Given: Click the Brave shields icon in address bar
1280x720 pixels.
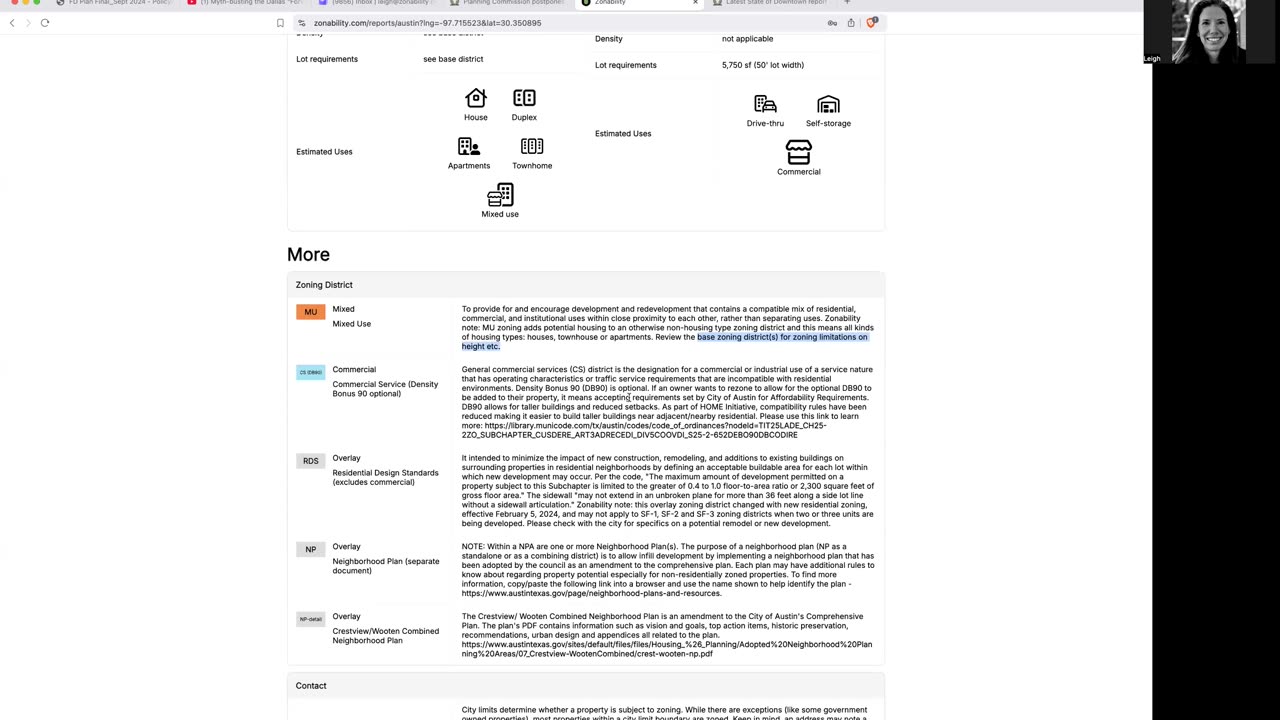Looking at the screenshot, I should [872, 23].
